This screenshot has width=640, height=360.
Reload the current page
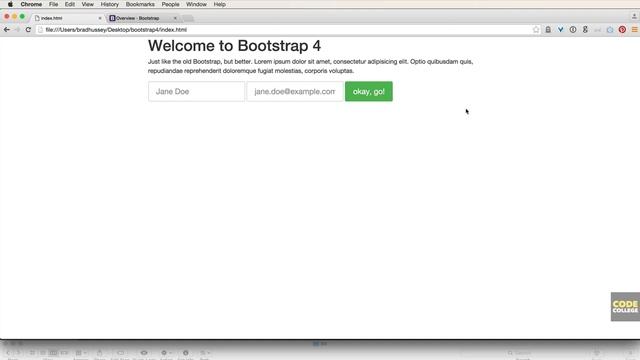[28, 29]
